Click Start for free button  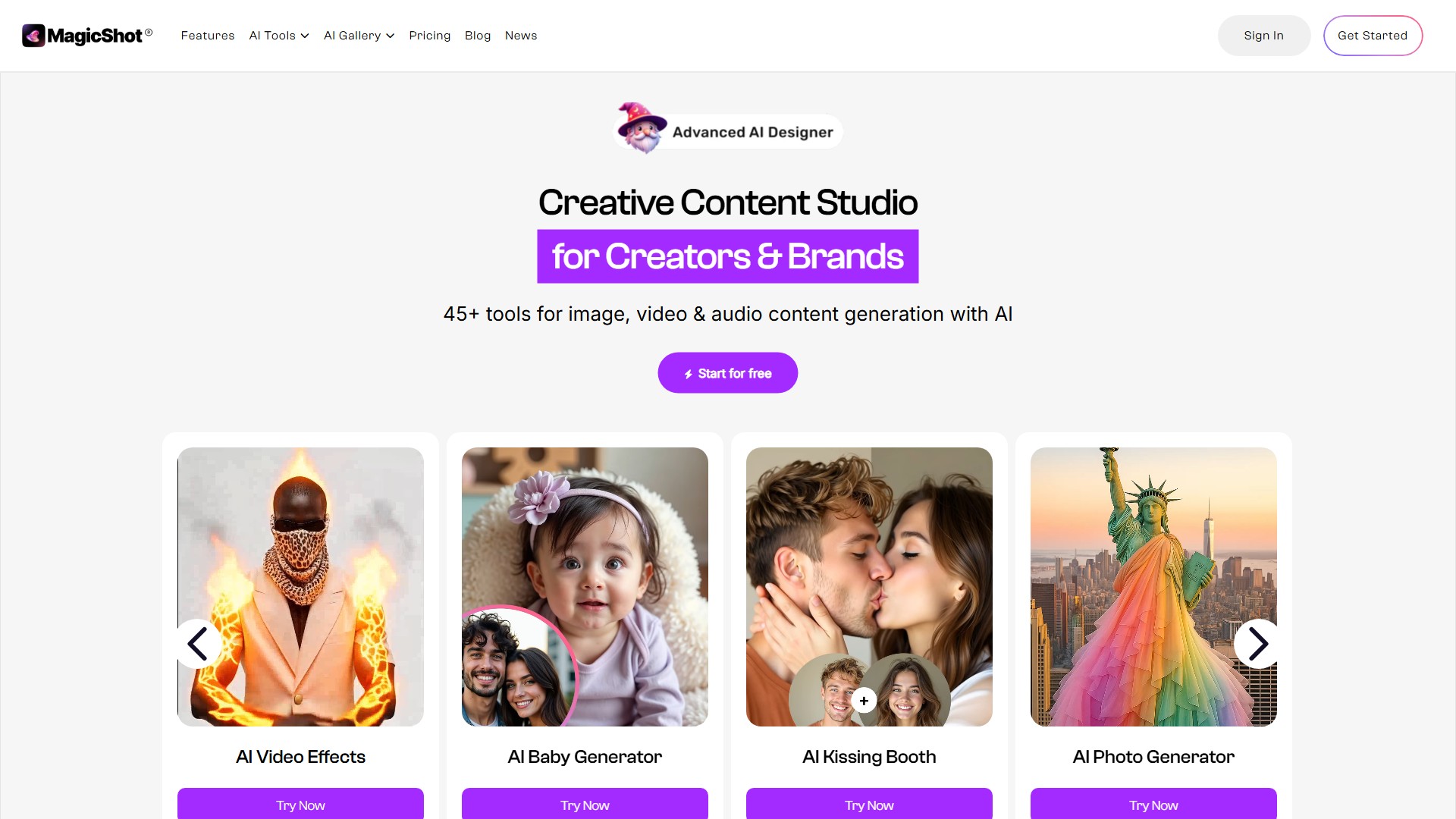[x=728, y=373]
